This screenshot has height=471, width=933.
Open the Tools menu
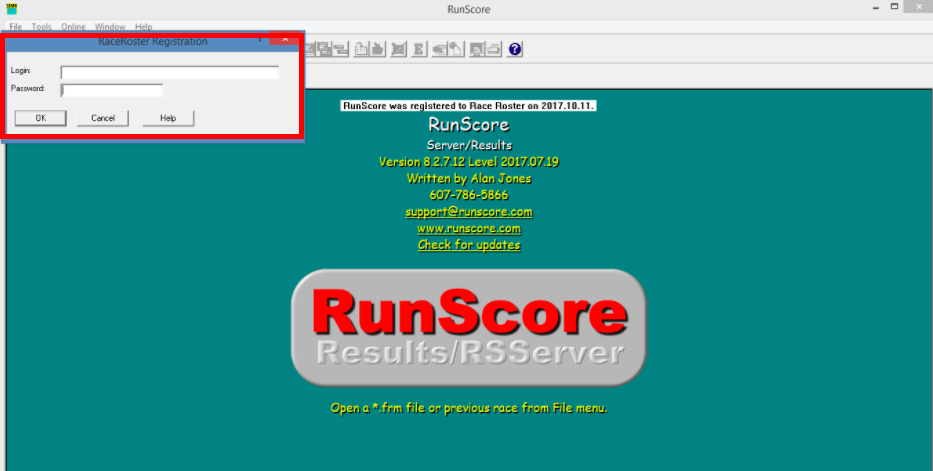tap(41, 26)
